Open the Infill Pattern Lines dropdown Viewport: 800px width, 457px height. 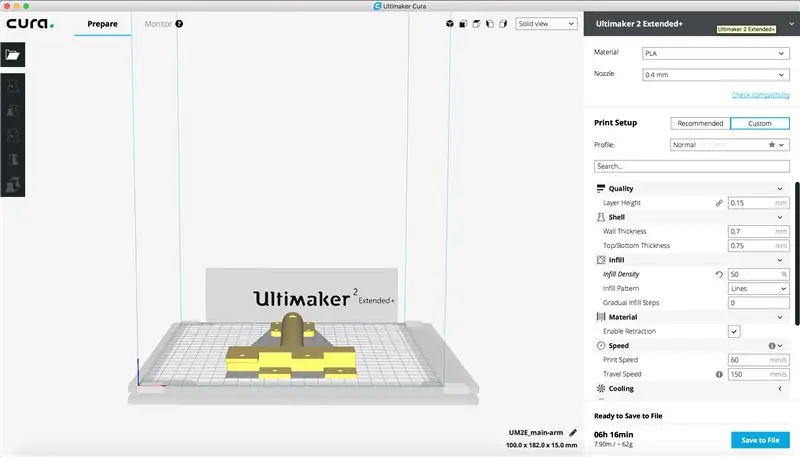point(759,289)
